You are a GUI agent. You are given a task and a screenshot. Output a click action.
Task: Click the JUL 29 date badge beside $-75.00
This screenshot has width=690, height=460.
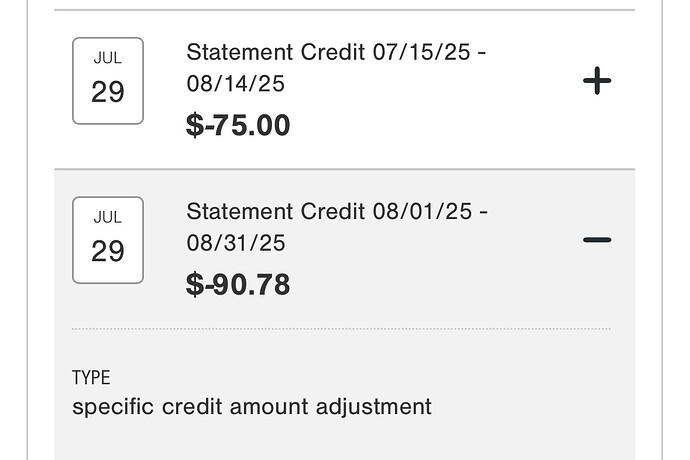pyautogui.click(x=108, y=81)
